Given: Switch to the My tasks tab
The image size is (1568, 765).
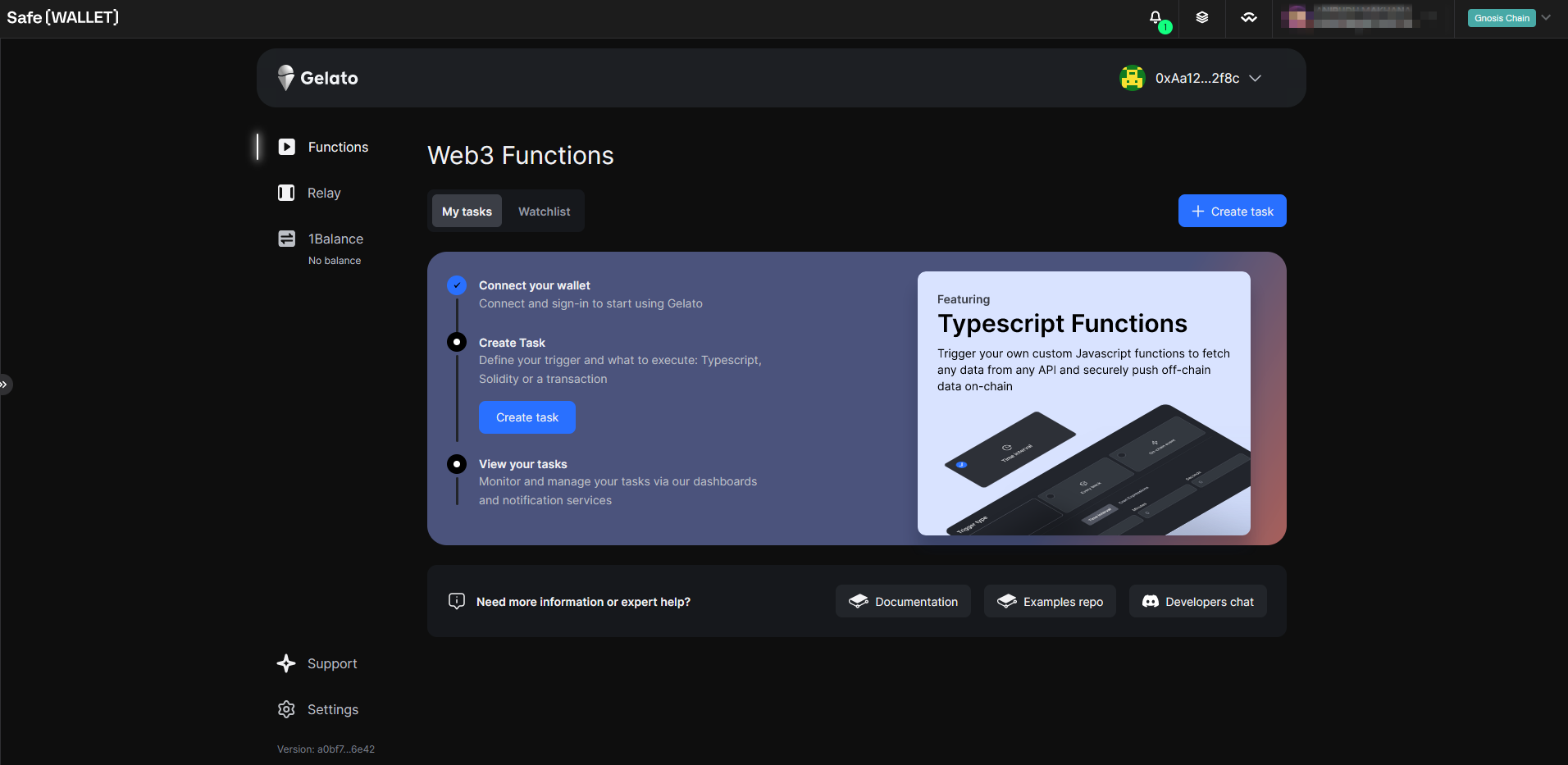Looking at the screenshot, I should [467, 212].
